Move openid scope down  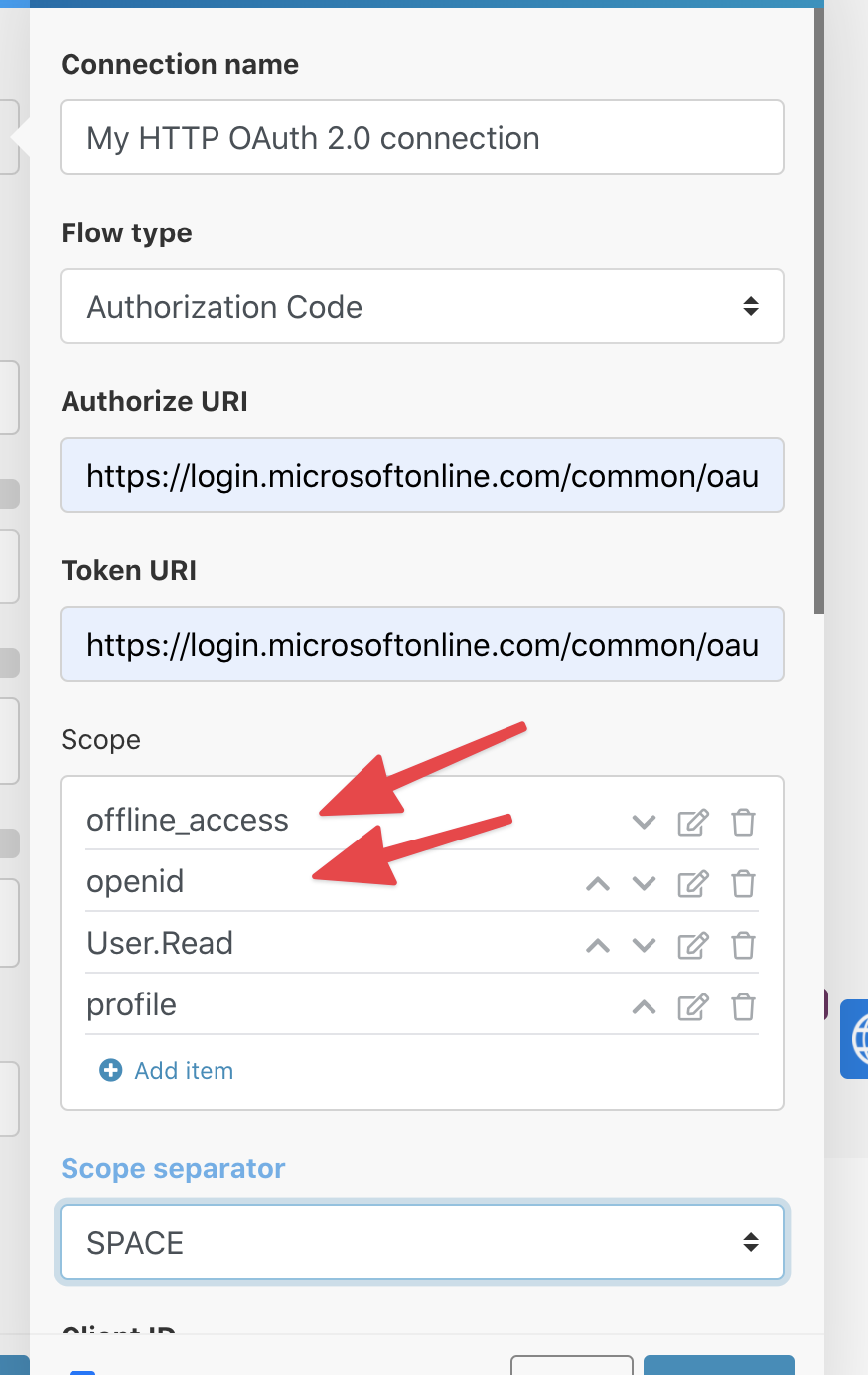point(645,884)
